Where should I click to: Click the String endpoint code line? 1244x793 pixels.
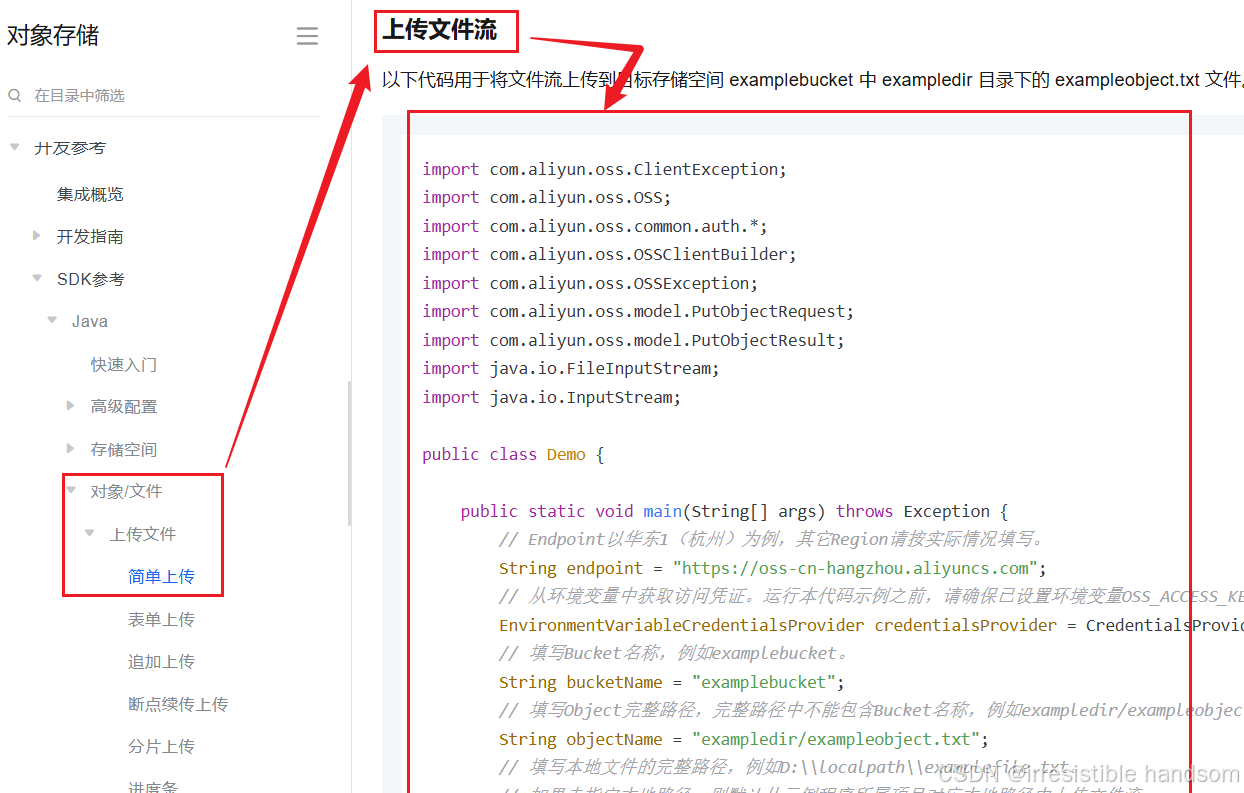pos(773,568)
